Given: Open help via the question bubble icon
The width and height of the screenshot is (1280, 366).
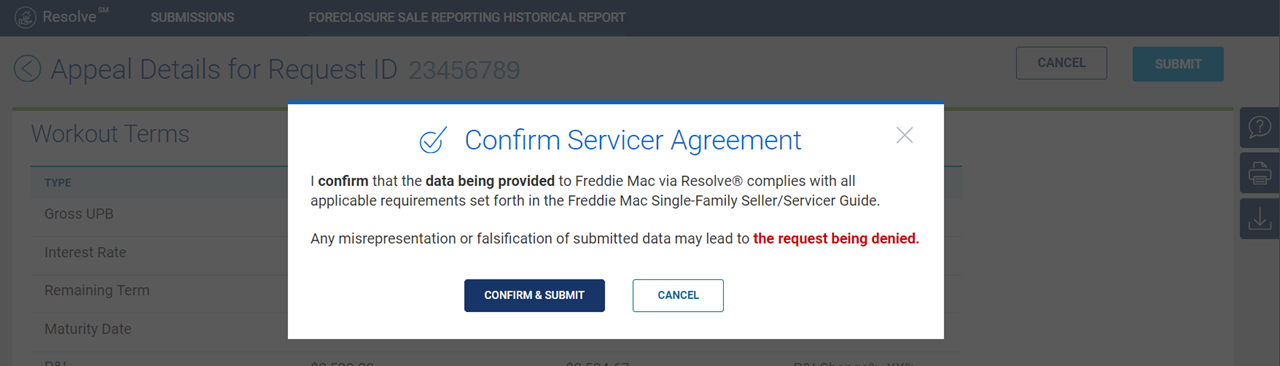Looking at the screenshot, I should point(1260,127).
